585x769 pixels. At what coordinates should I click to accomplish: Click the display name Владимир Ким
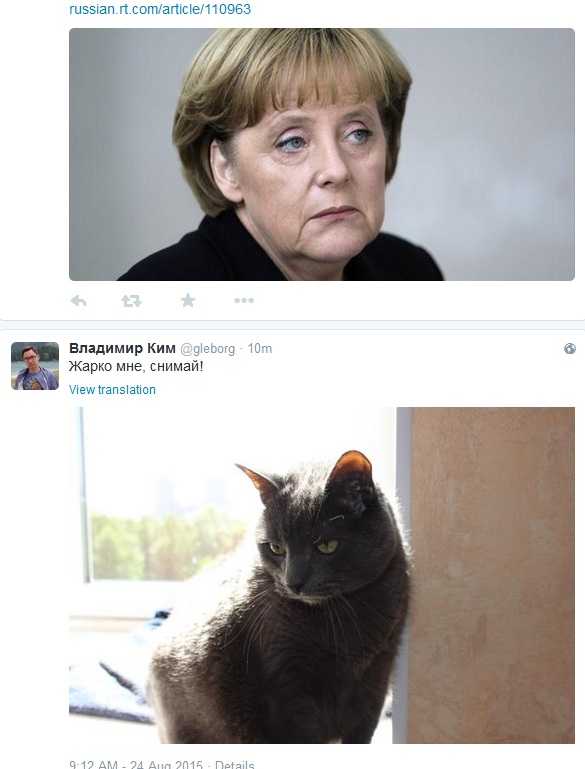pos(122,348)
